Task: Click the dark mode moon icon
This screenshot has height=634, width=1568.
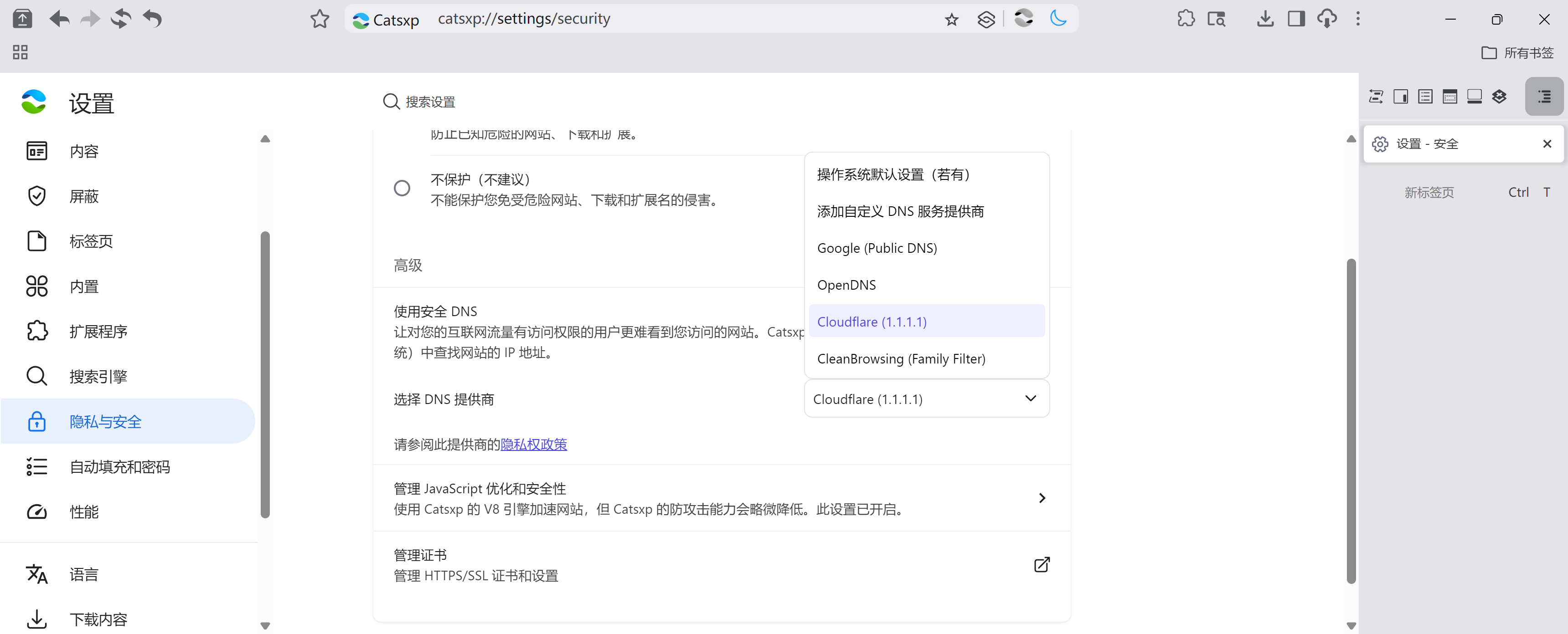Action: click(1058, 18)
